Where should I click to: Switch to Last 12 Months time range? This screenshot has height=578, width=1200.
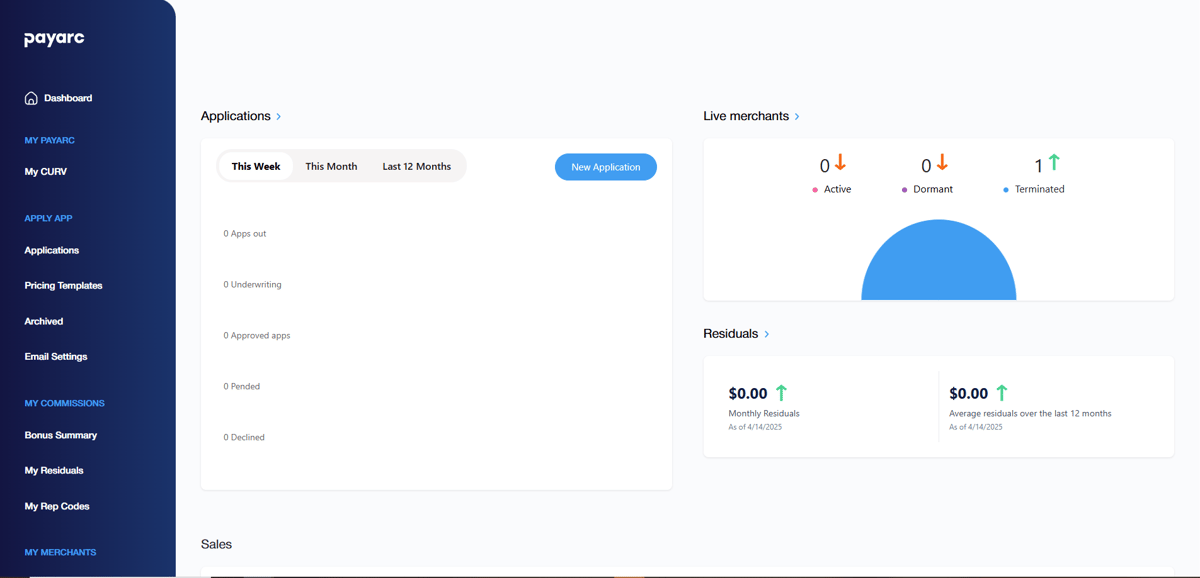(x=416, y=166)
